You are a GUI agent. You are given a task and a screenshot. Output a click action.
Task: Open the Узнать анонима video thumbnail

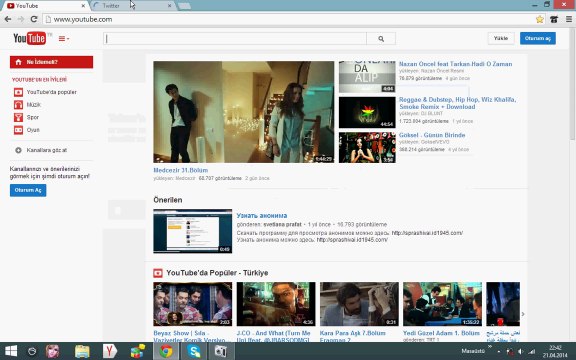[x=192, y=231]
